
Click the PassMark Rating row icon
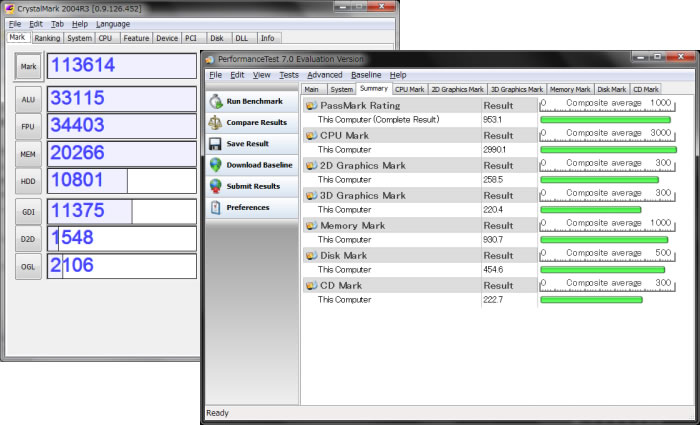pos(311,106)
